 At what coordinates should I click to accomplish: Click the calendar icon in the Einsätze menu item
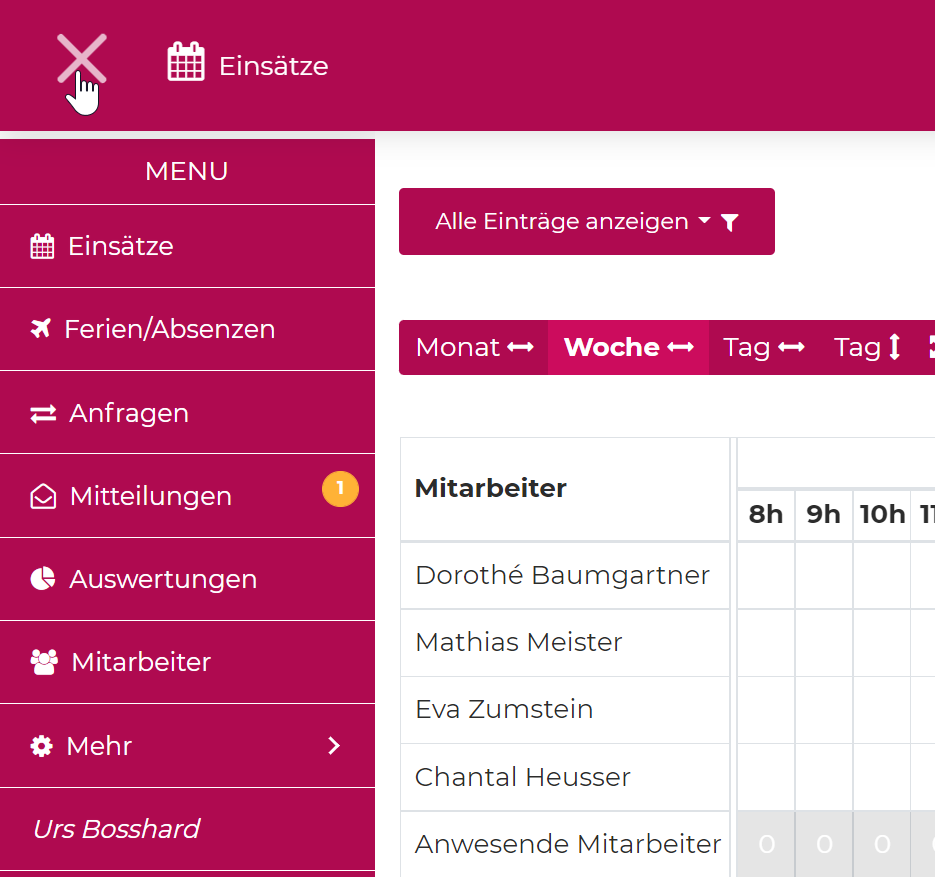click(42, 247)
